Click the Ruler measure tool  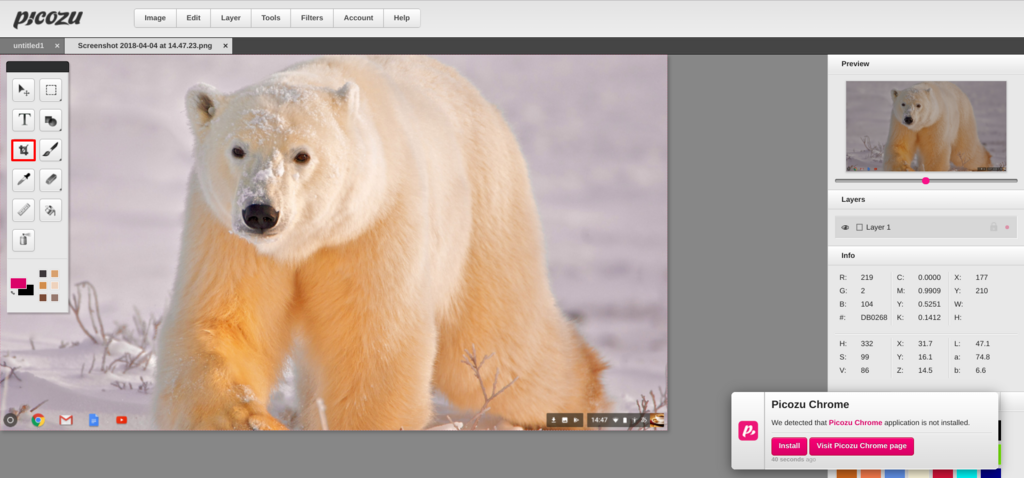(x=24, y=210)
